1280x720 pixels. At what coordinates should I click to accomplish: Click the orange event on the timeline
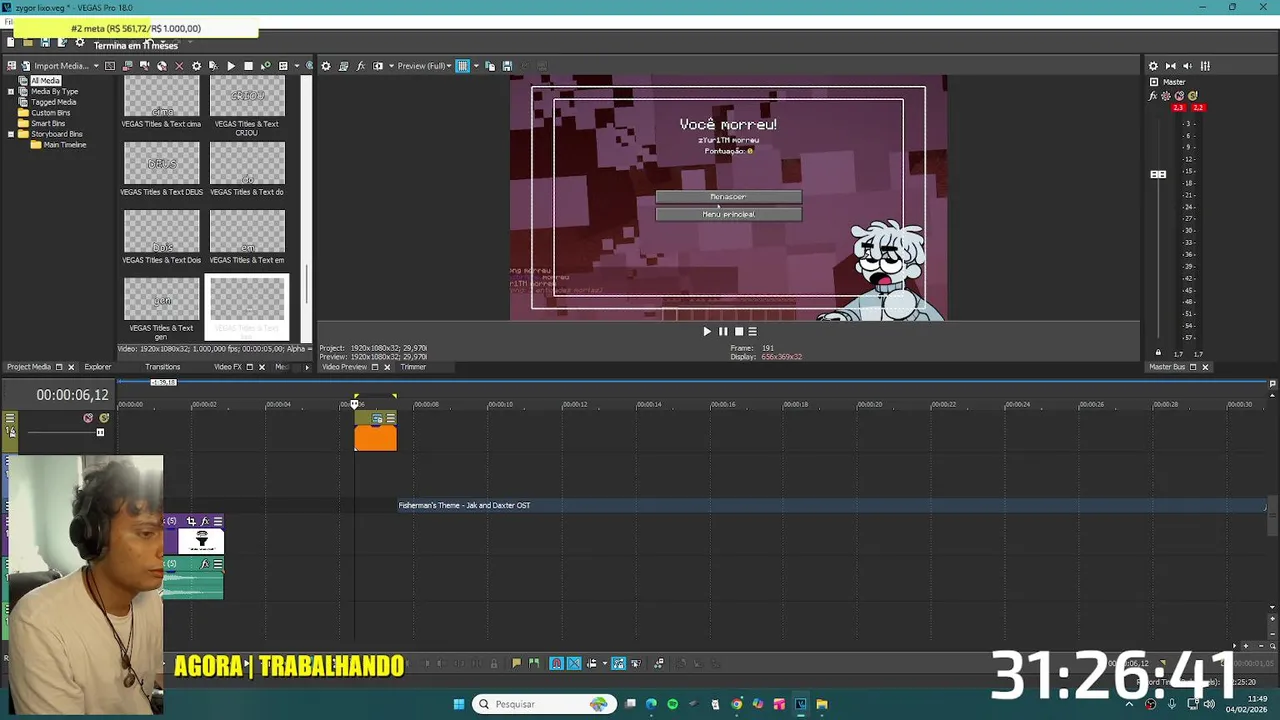pyautogui.click(x=375, y=437)
